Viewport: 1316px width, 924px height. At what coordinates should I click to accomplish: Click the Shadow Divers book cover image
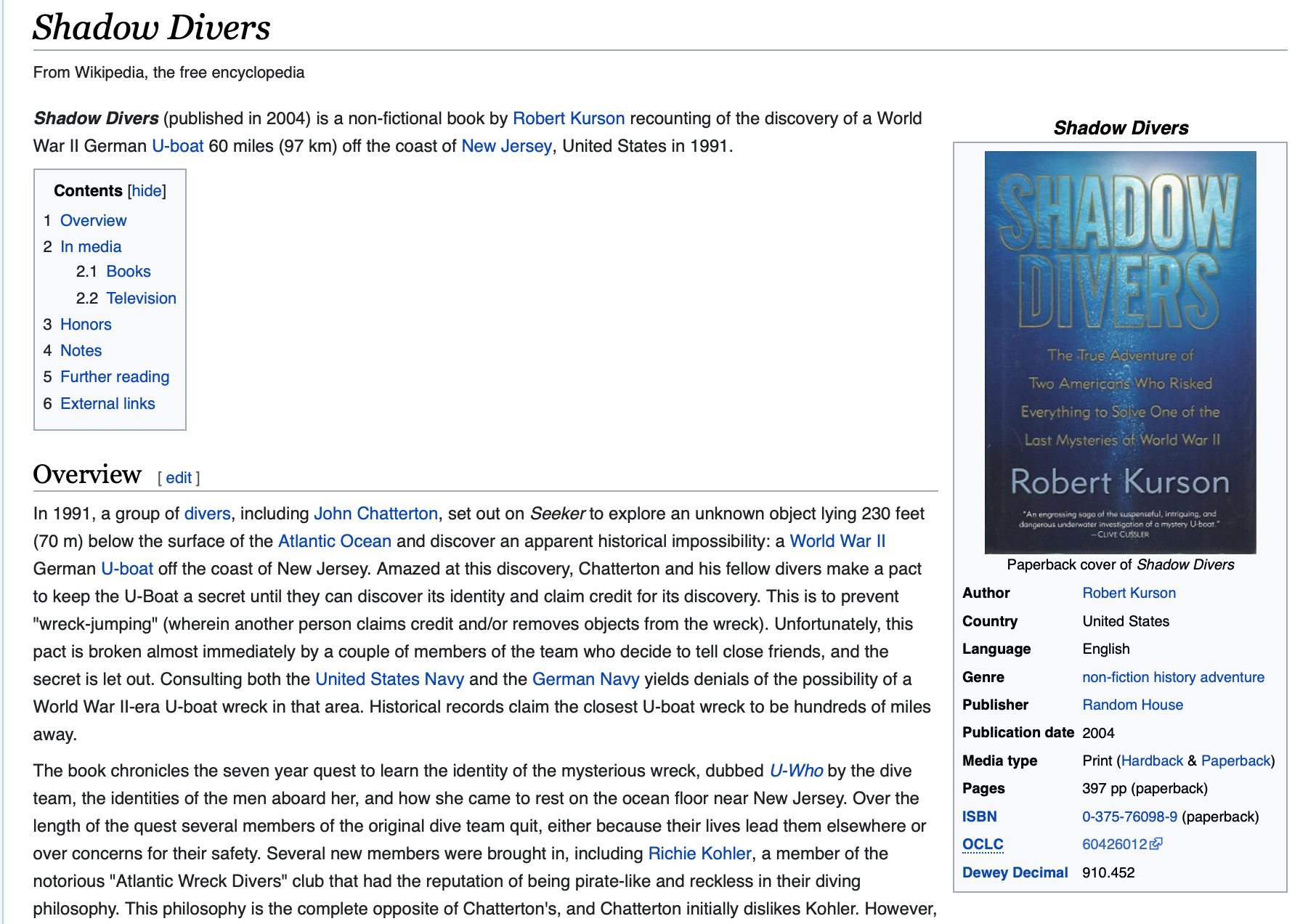pyautogui.click(x=1120, y=352)
